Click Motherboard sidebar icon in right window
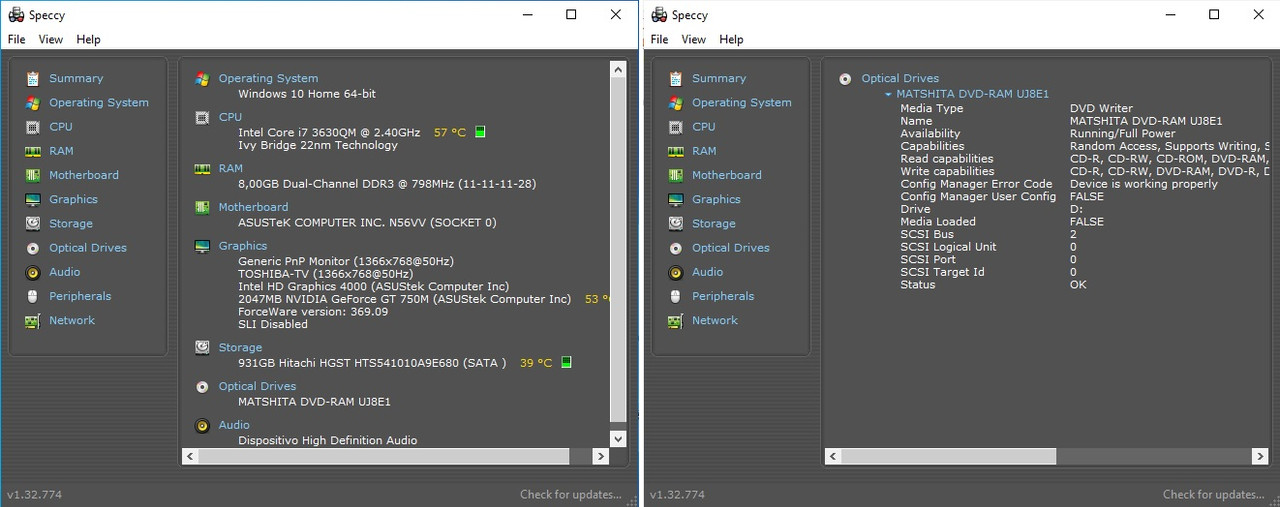The image size is (1280, 507). click(676, 175)
